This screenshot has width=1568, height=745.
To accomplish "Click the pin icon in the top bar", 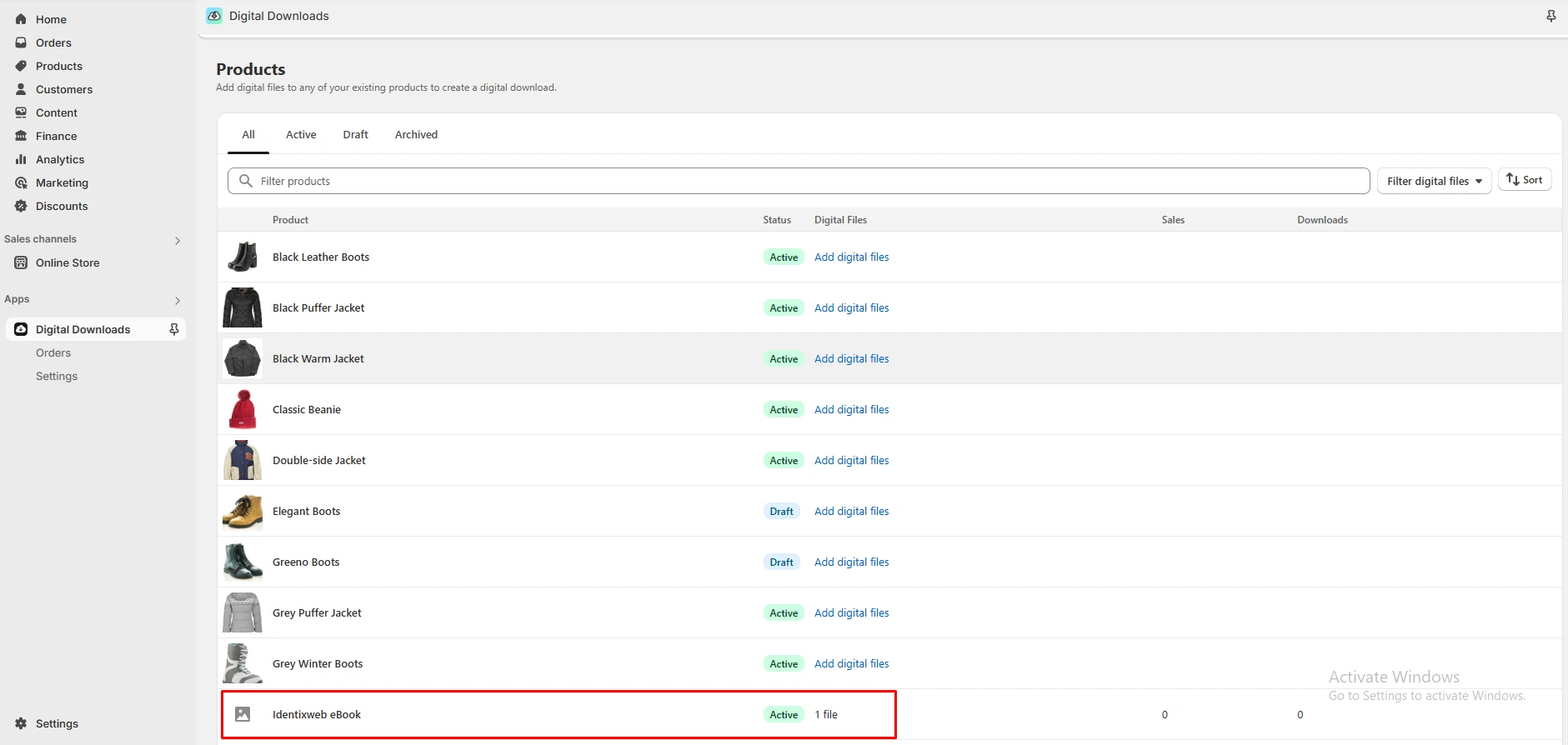I will click(1550, 16).
